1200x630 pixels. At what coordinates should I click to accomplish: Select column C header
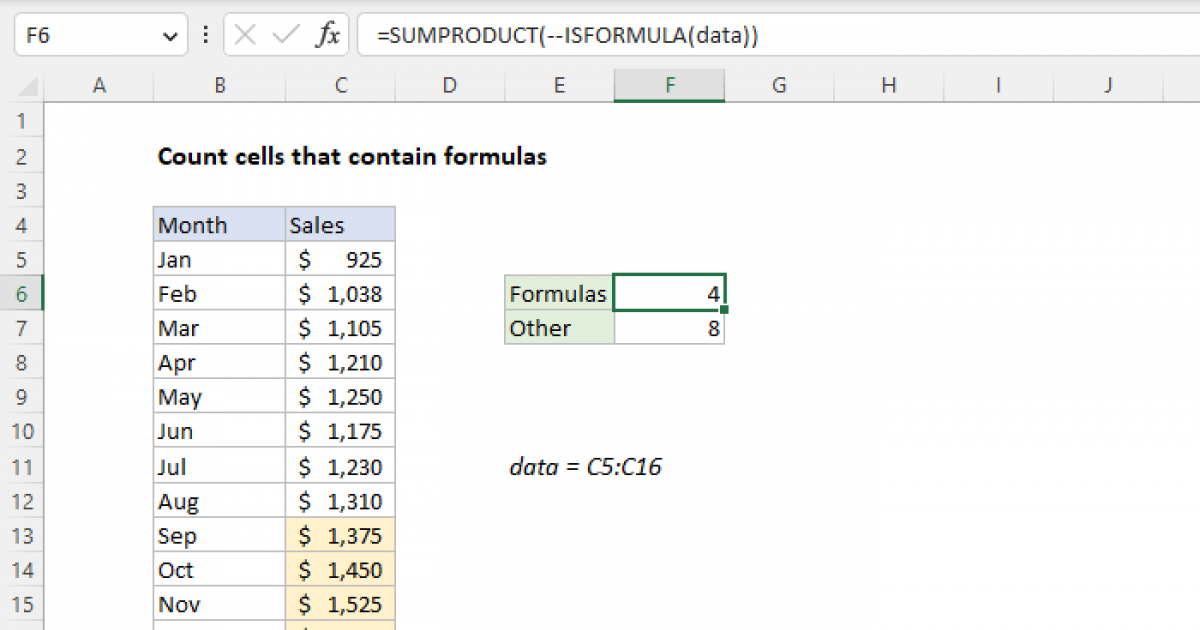coord(341,86)
